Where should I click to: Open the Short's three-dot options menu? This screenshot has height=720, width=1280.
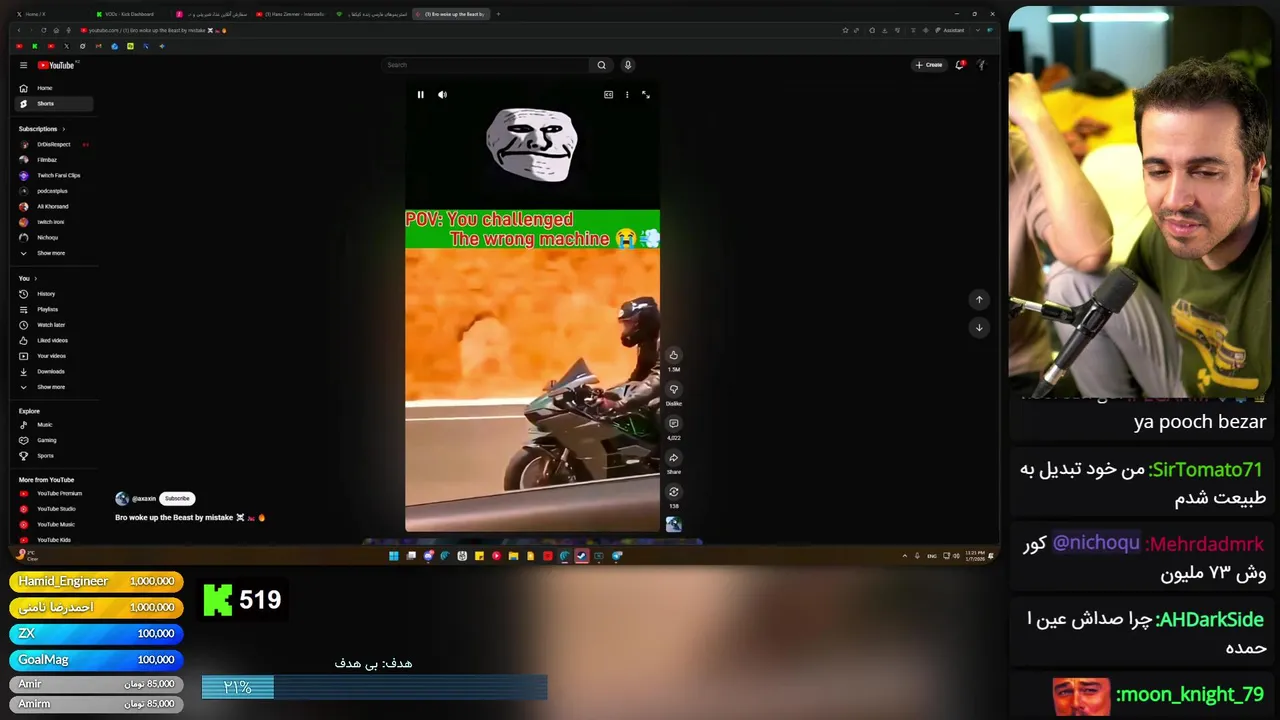[x=627, y=95]
